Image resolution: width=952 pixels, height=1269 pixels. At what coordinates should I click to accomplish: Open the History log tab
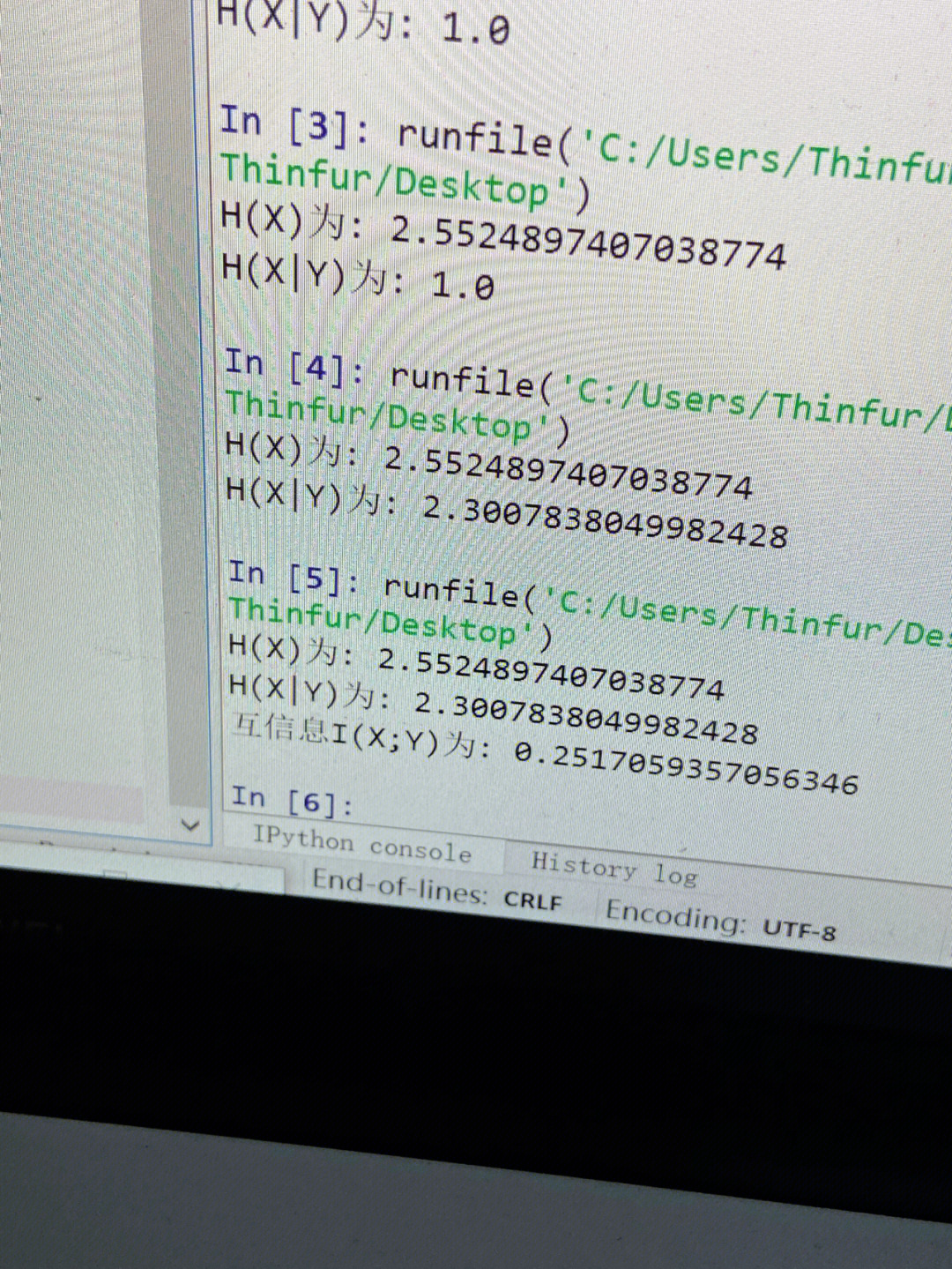(614, 868)
